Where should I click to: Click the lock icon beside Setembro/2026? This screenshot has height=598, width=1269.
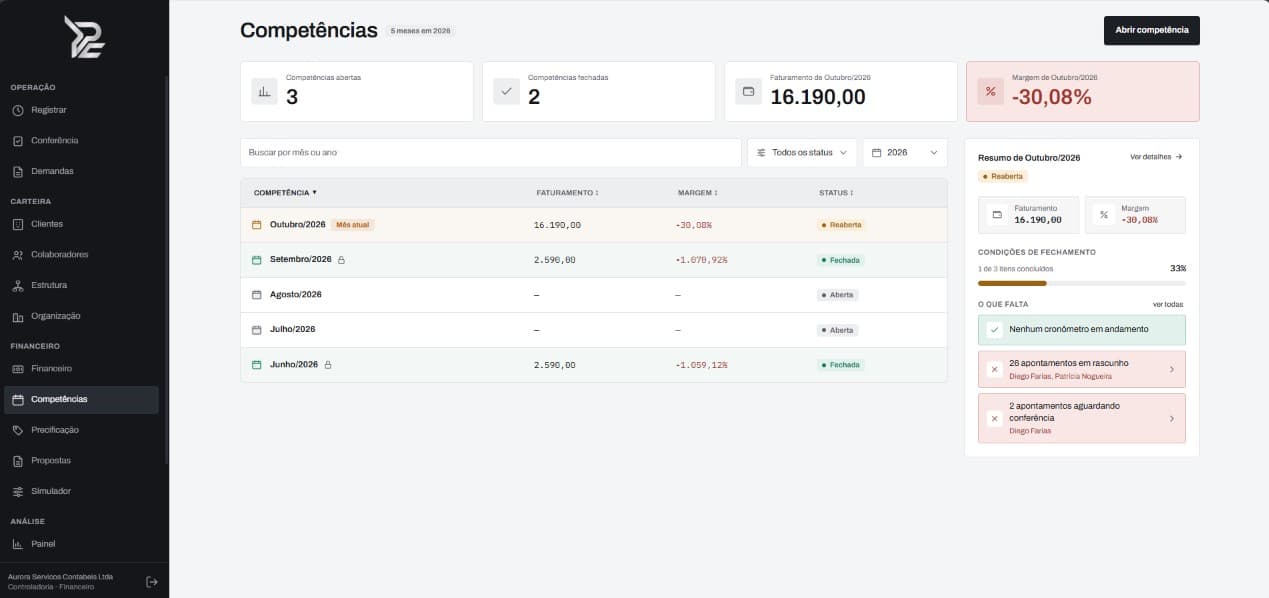[341, 260]
